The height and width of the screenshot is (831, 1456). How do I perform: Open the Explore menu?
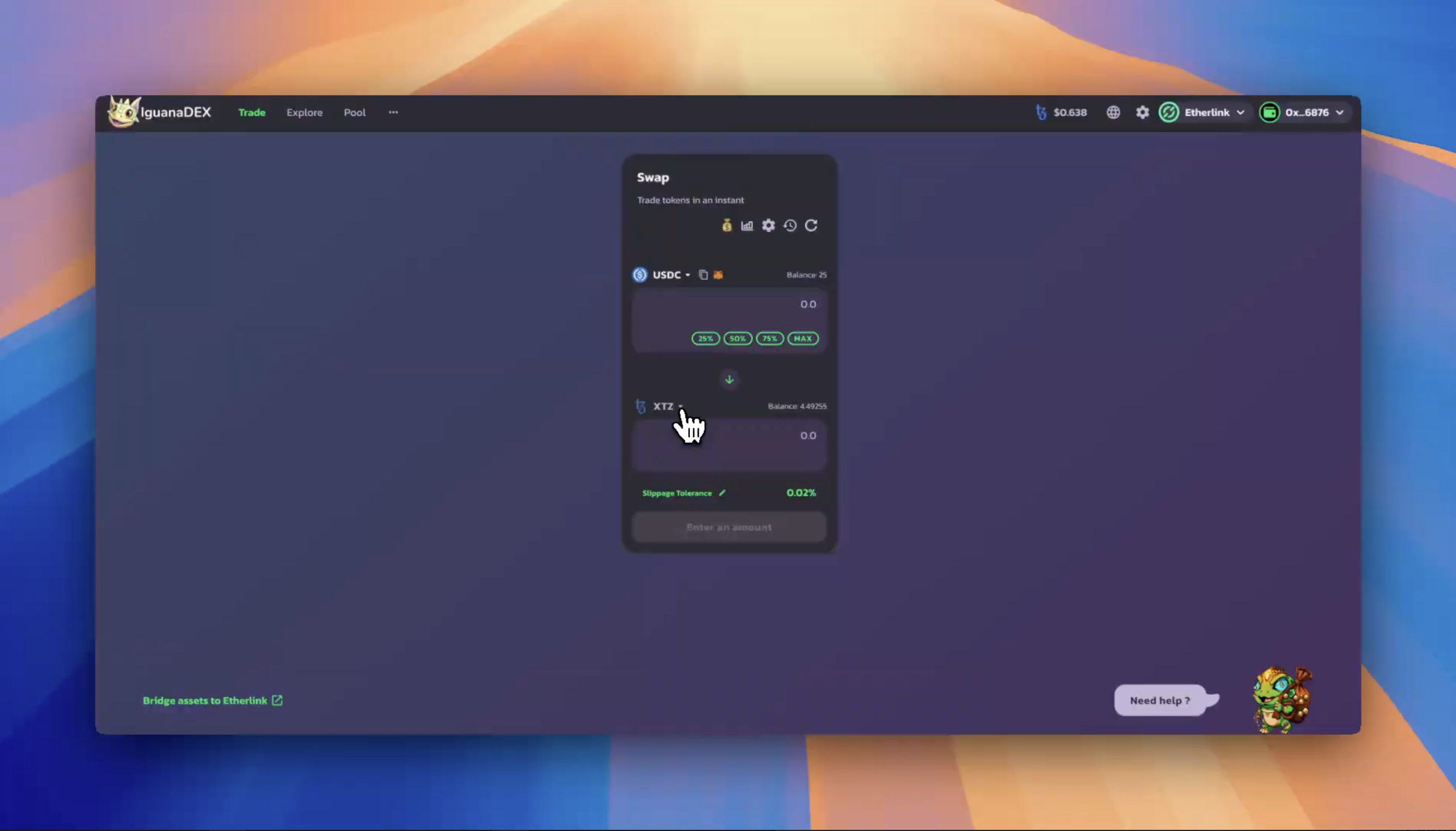(x=304, y=112)
